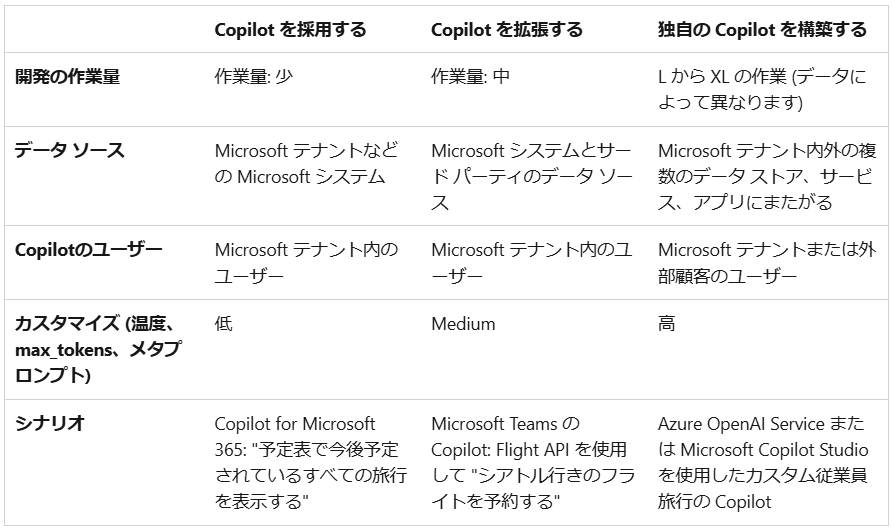Click the 'Copilot for Microsoft 365' scenario cell
Image resolution: width=892 pixels, height=530 pixels.
tap(311, 462)
